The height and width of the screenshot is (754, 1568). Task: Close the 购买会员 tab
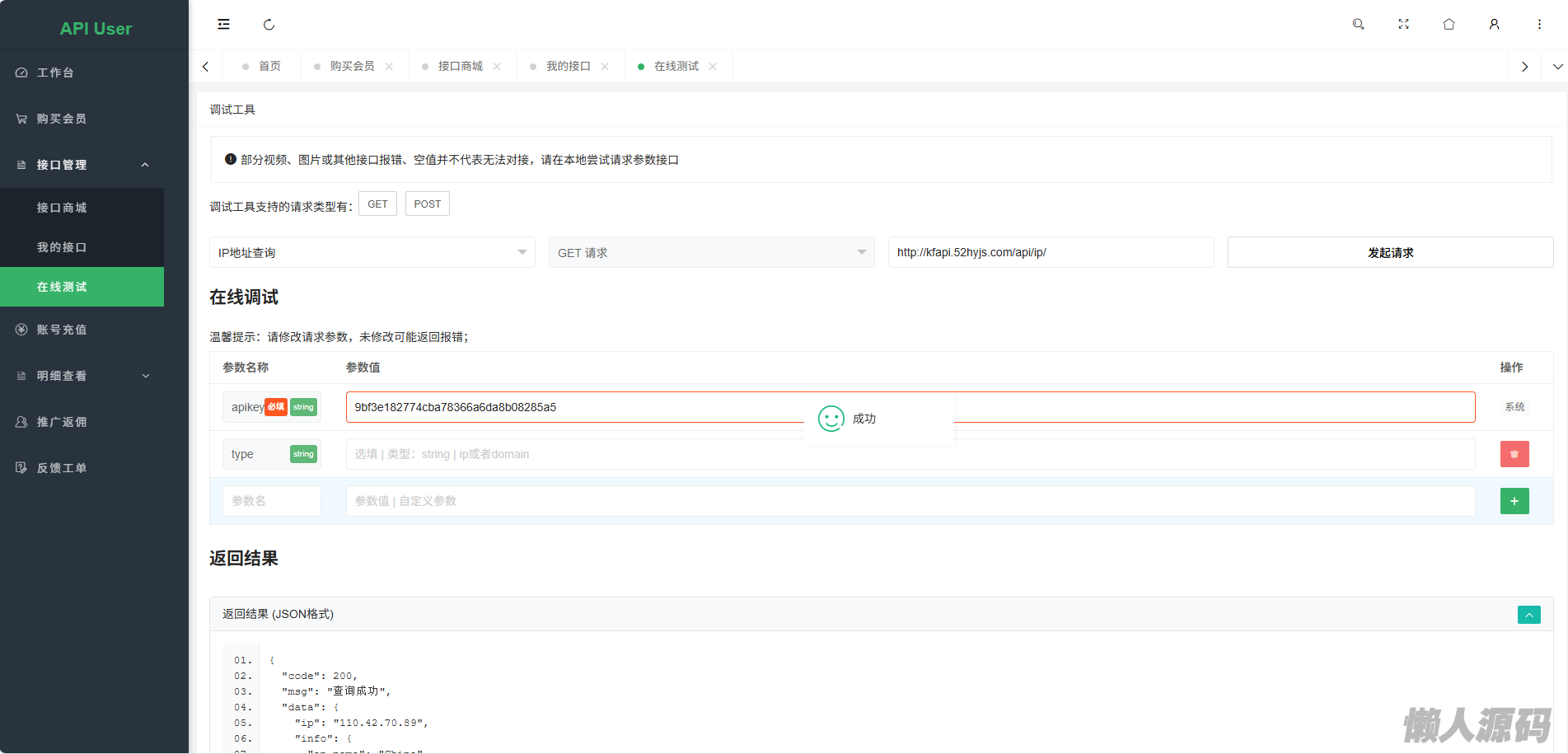389,67
